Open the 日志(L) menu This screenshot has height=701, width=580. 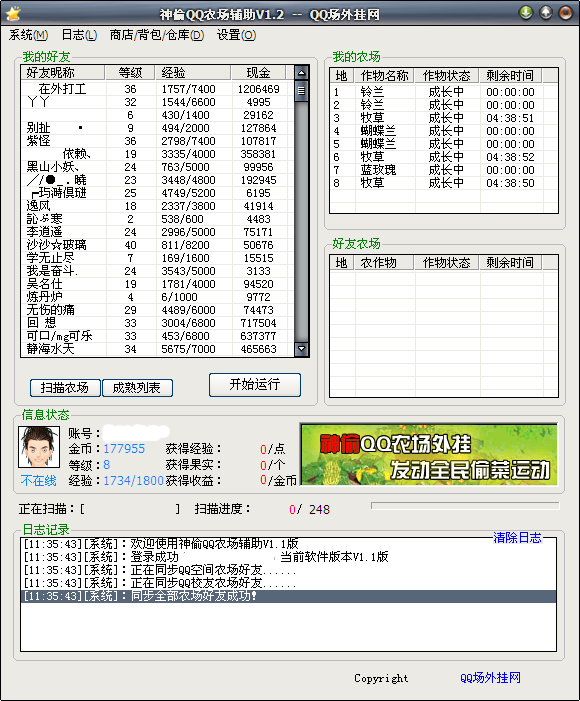pyautogui.click(x=79, y=35)
